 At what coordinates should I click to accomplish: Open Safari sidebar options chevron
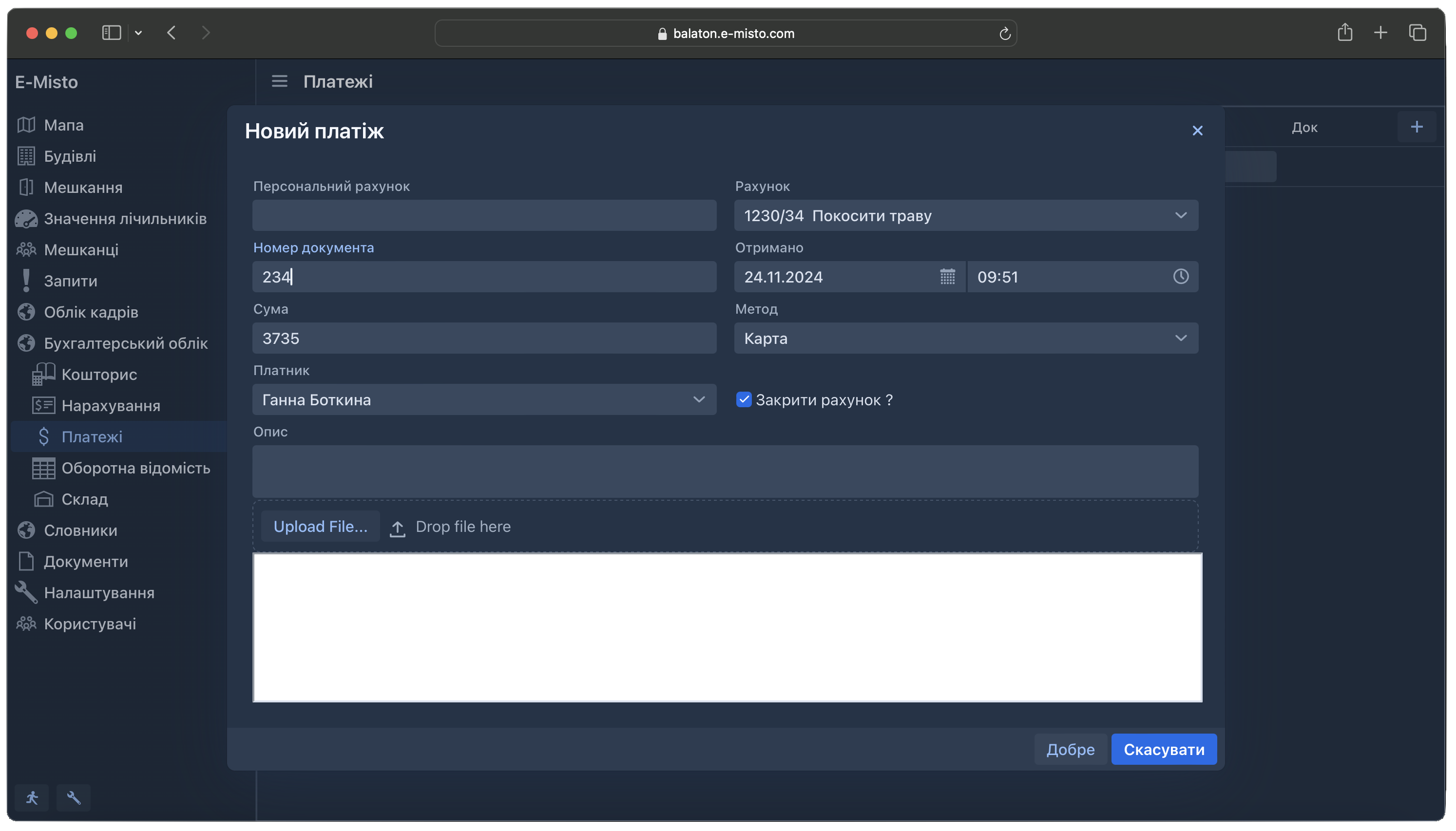pos(138,33)
